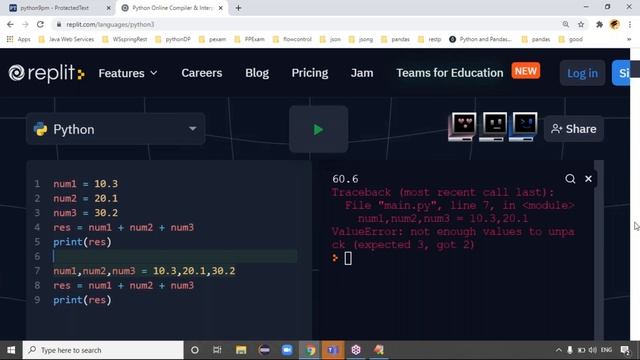Screen dimensions: 640x360
Task: Click the Windows taskbar search box
Action: 103,350
